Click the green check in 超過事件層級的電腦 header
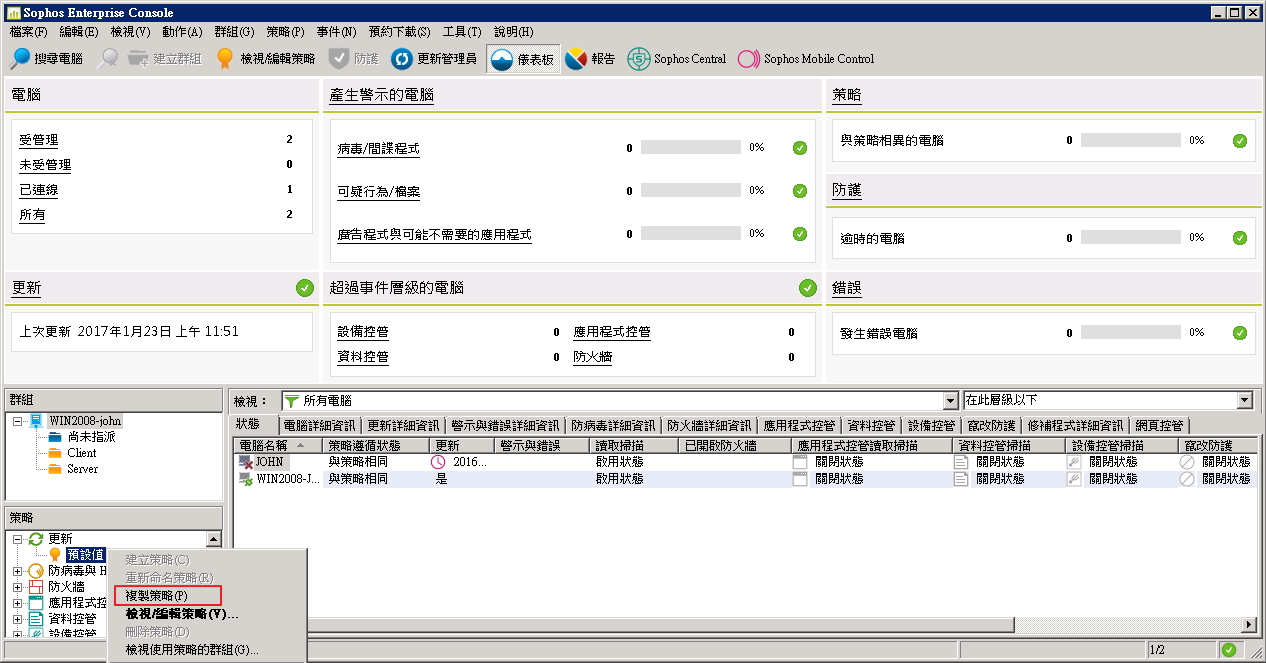 click(808, 288)
